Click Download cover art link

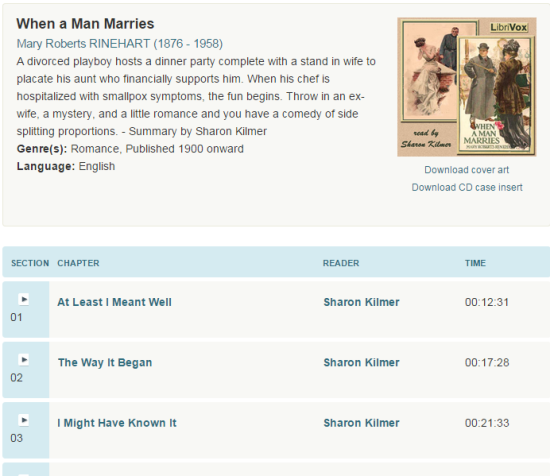point(467,170)
